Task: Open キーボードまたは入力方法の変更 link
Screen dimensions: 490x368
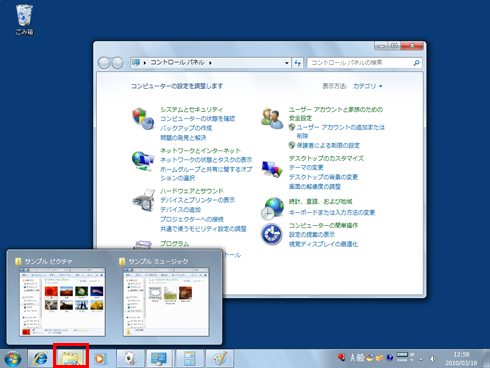Action: pyautogui.click(x=332, y=212)
